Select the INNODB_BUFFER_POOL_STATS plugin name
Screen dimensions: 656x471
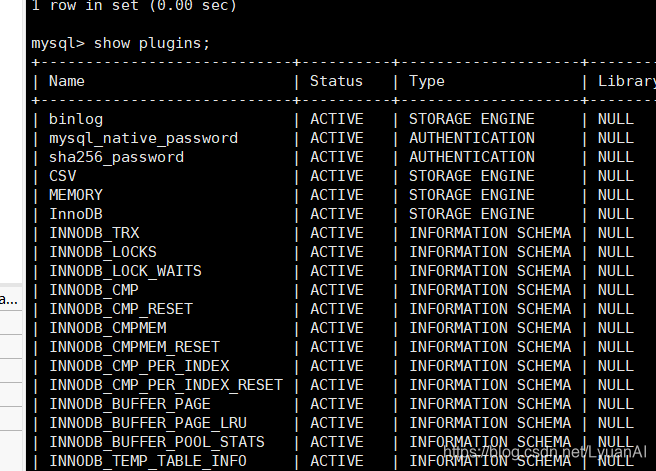[157, 442]
